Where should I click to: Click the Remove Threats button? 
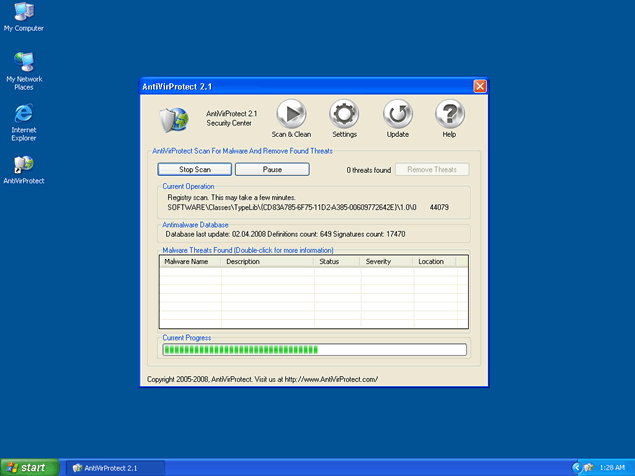click(432, 170)
